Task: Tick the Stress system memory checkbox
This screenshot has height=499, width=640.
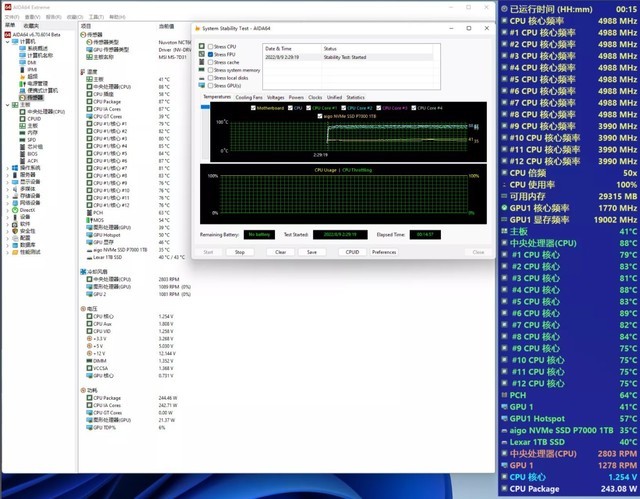Action: tap(211, 70)
